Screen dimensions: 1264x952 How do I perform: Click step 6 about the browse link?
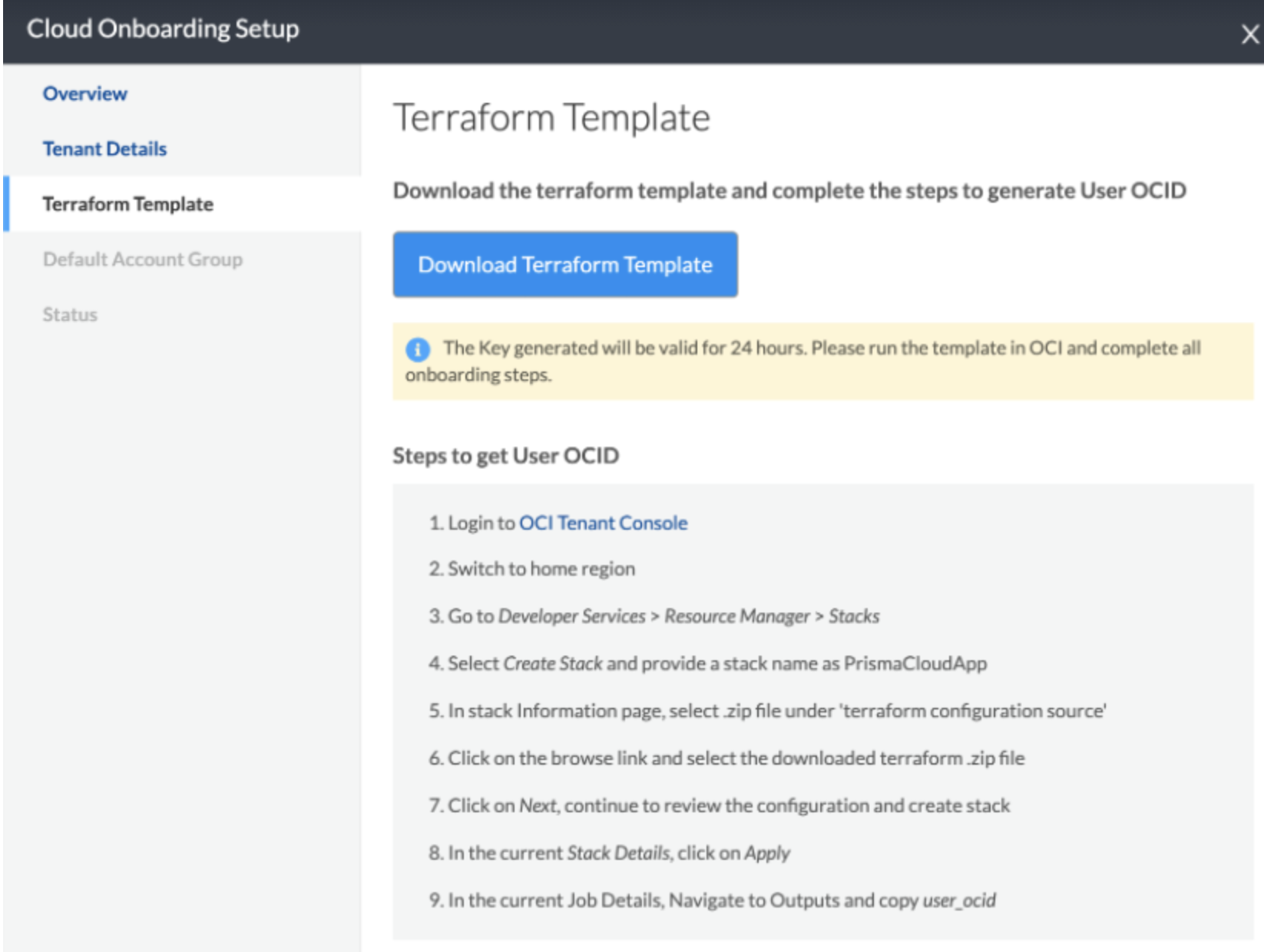click(x=726, y=759)
